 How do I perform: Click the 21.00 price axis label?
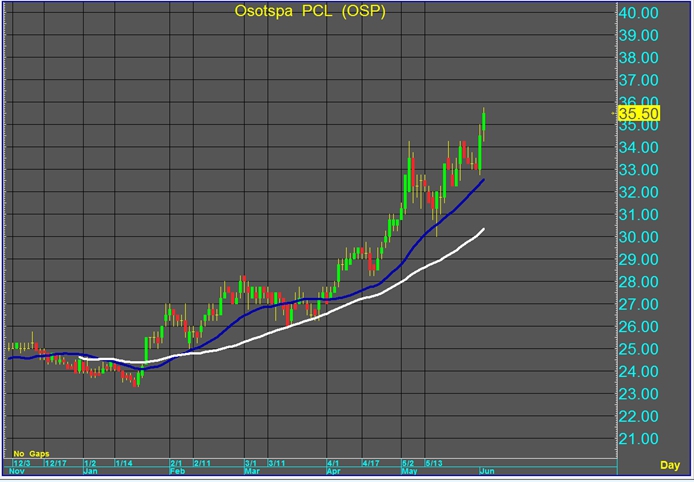(x=638, y=439)
